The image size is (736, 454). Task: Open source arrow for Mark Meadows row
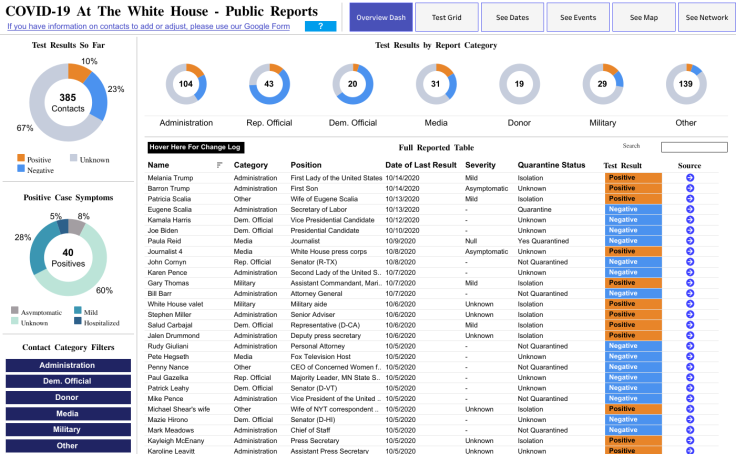click(x=690, y=430)
